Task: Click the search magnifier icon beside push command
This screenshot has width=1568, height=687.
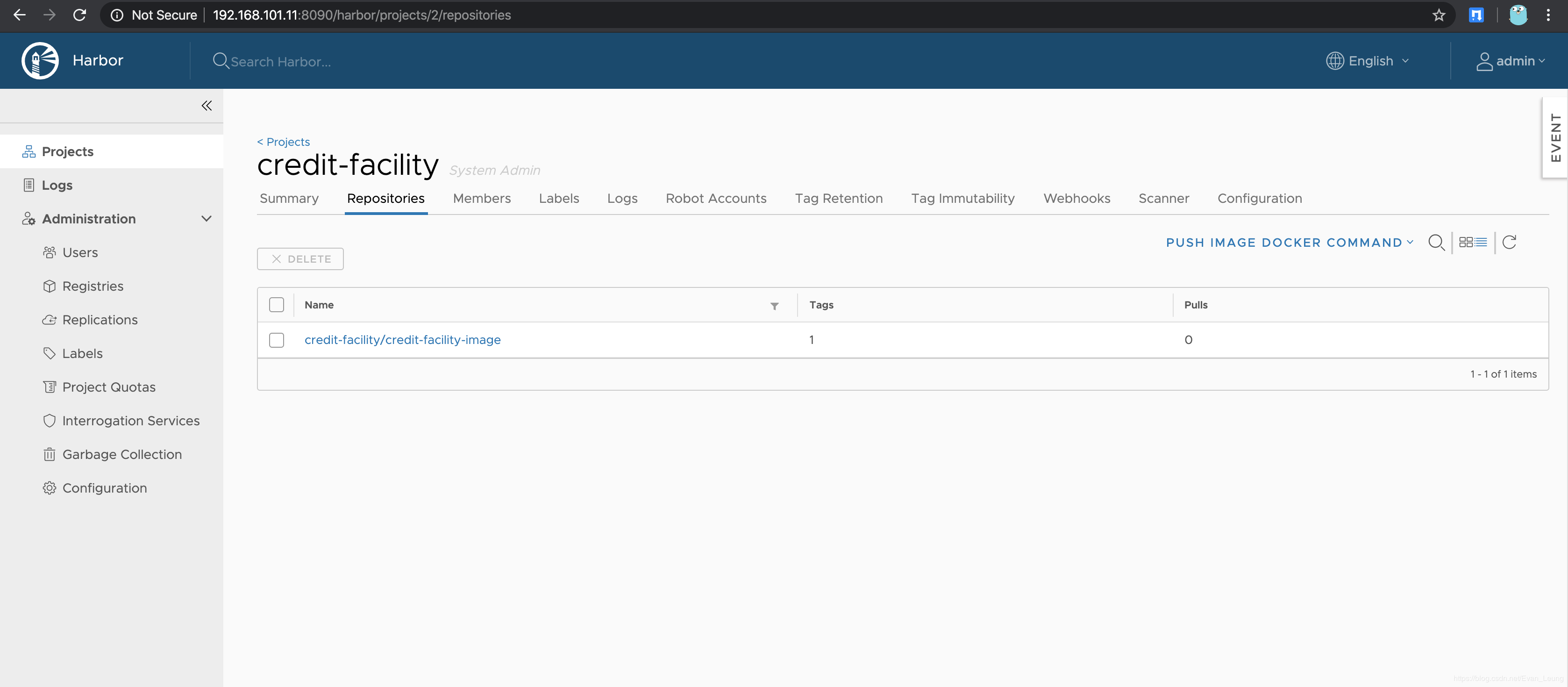Action: (1436, 243)
